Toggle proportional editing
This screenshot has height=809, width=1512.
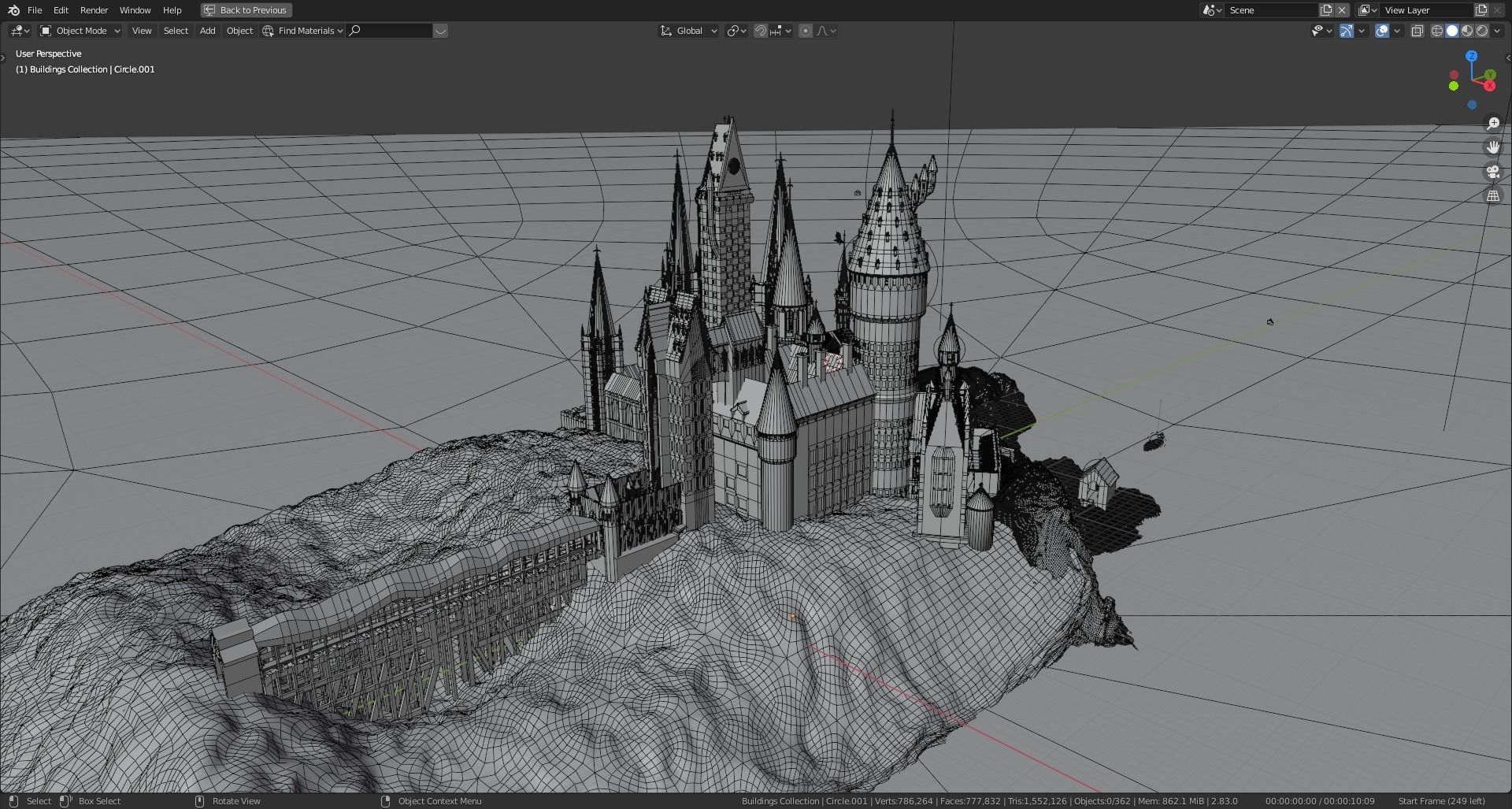coord(806,31)
